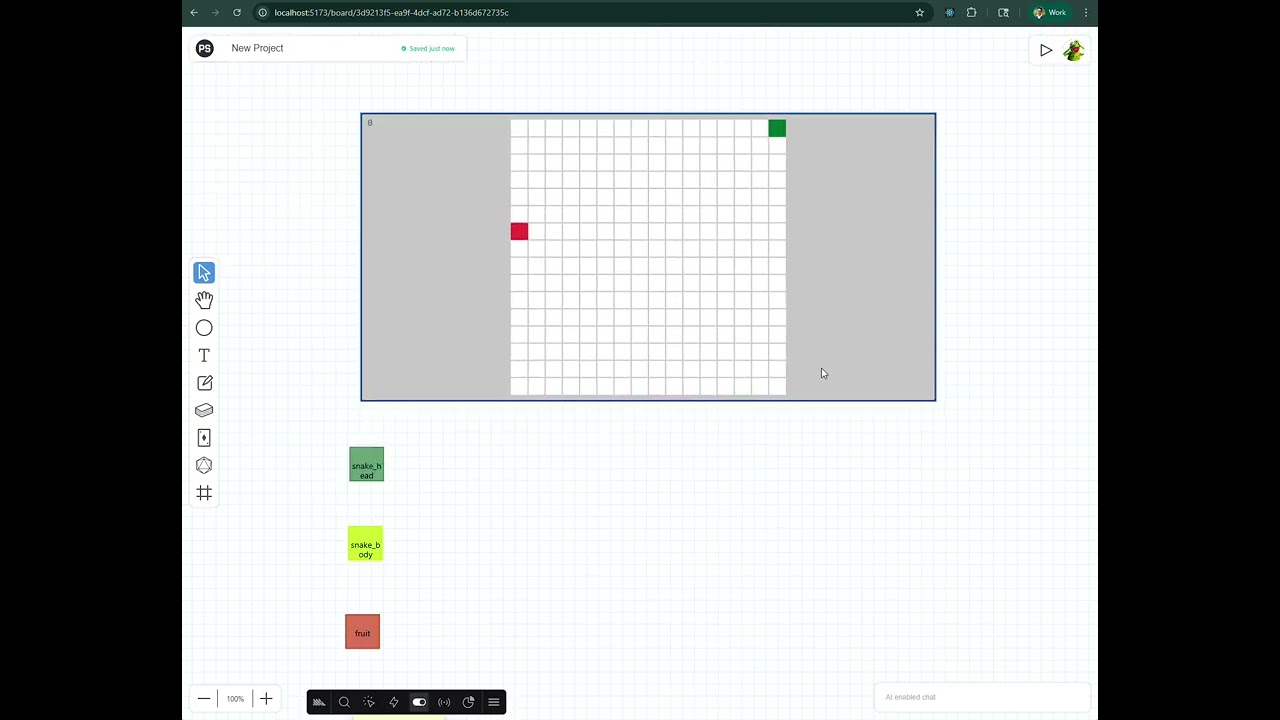1280x720 pixels.
Task: Click the sparkle cursor icon
Action: tap(369, 702)
